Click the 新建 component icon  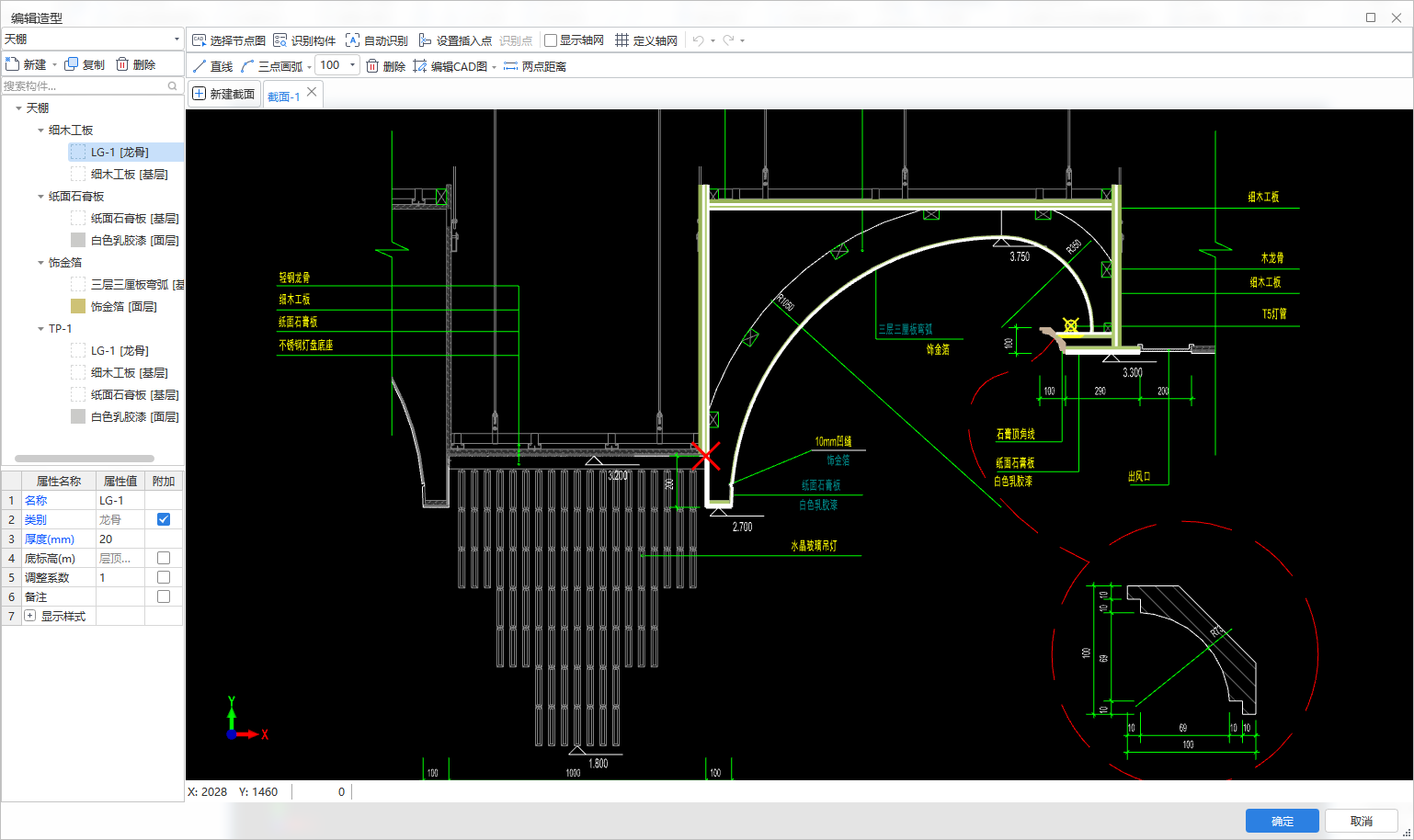tap(12, 64)
